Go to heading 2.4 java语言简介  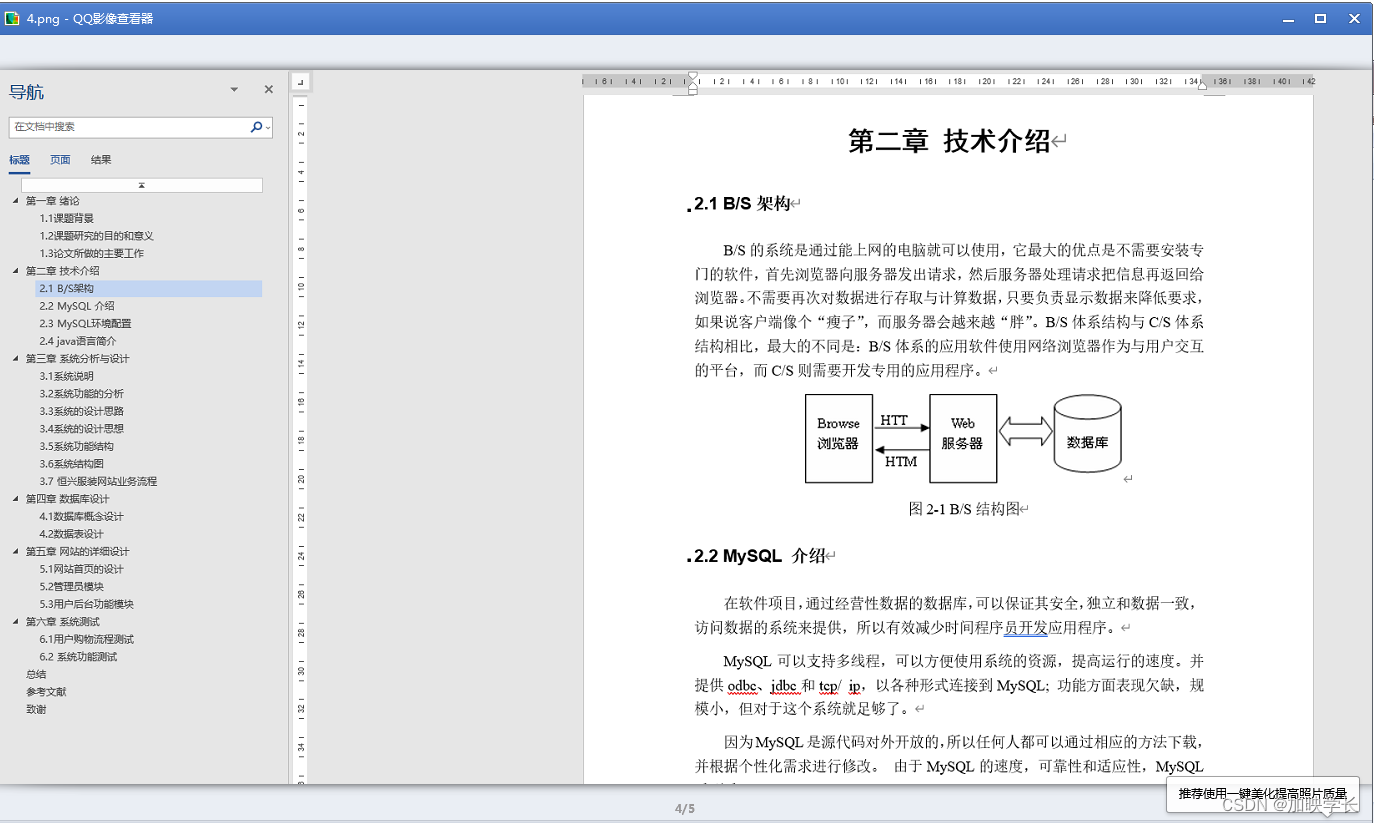tap(78, 341)
